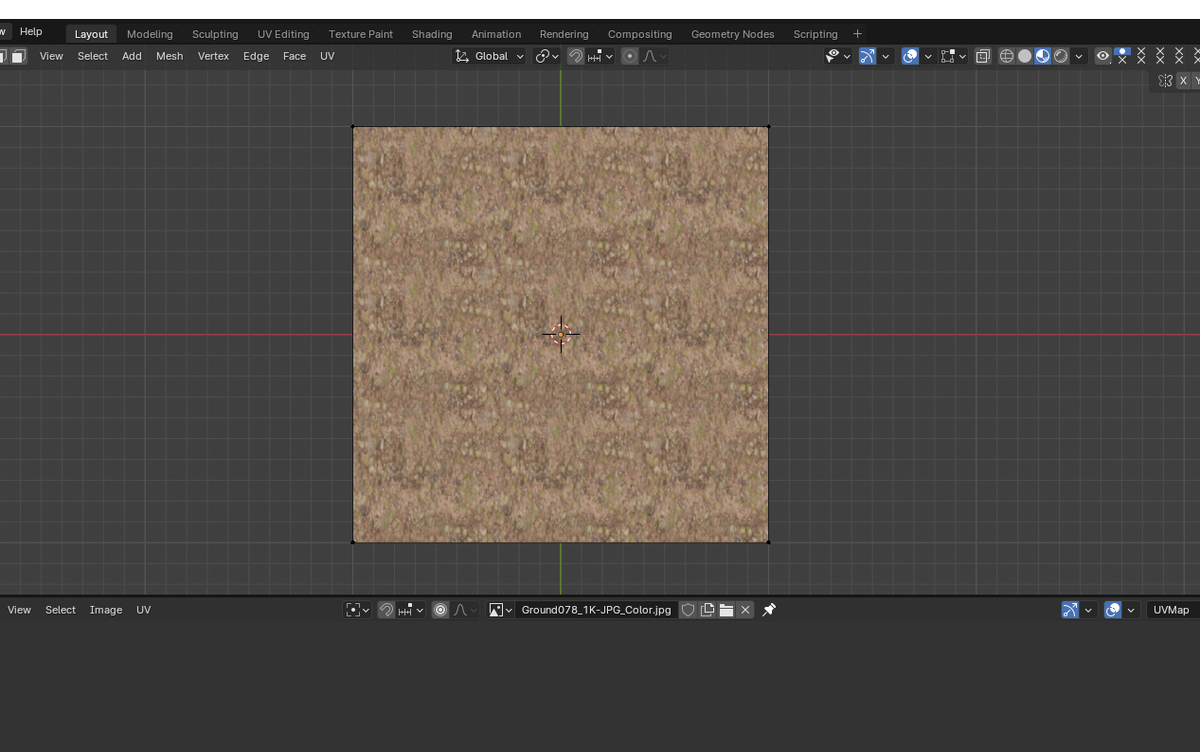Open UVMap active UV map dropdown
Viewport: 1200px width, 752px height.
coord(1171,610)
